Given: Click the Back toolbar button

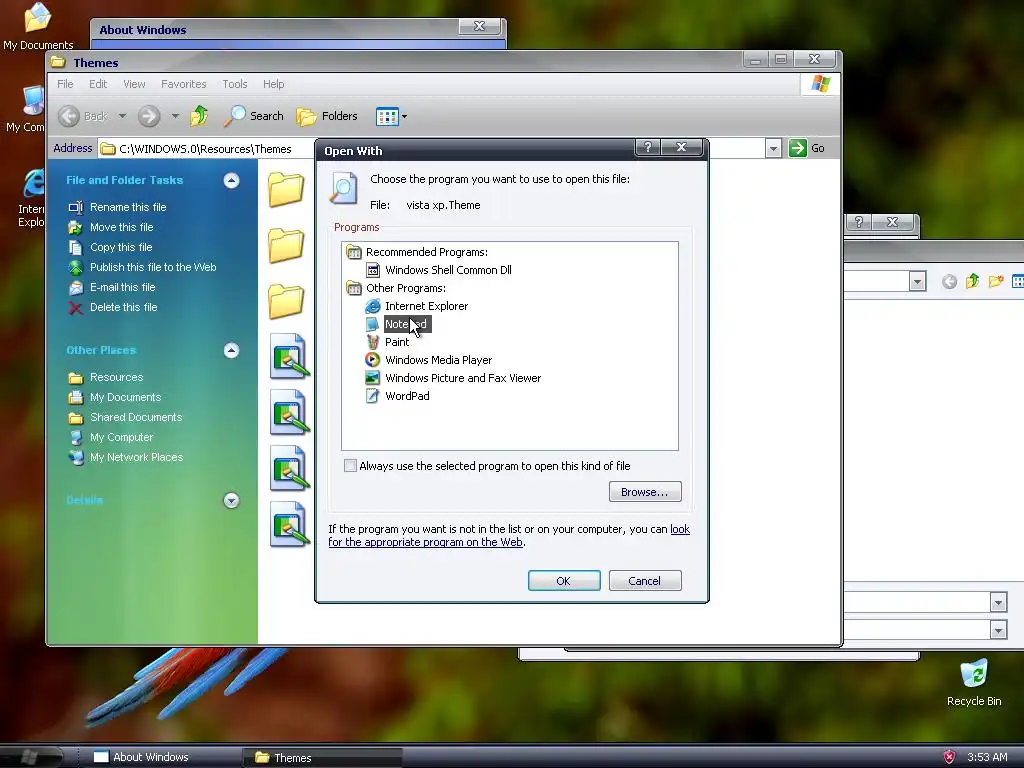Looking at the screenshot, I should pyautogui.click(x=83, y=116).
